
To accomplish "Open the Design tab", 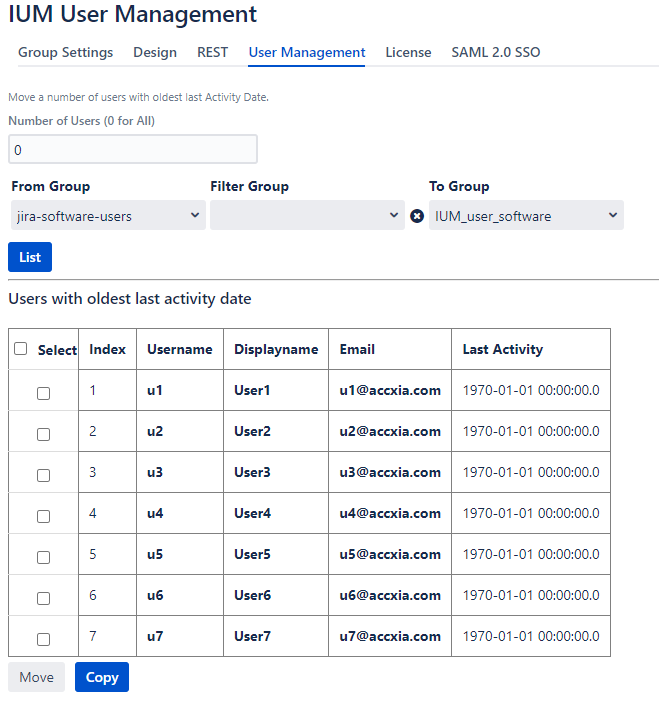I will point(155,52).
